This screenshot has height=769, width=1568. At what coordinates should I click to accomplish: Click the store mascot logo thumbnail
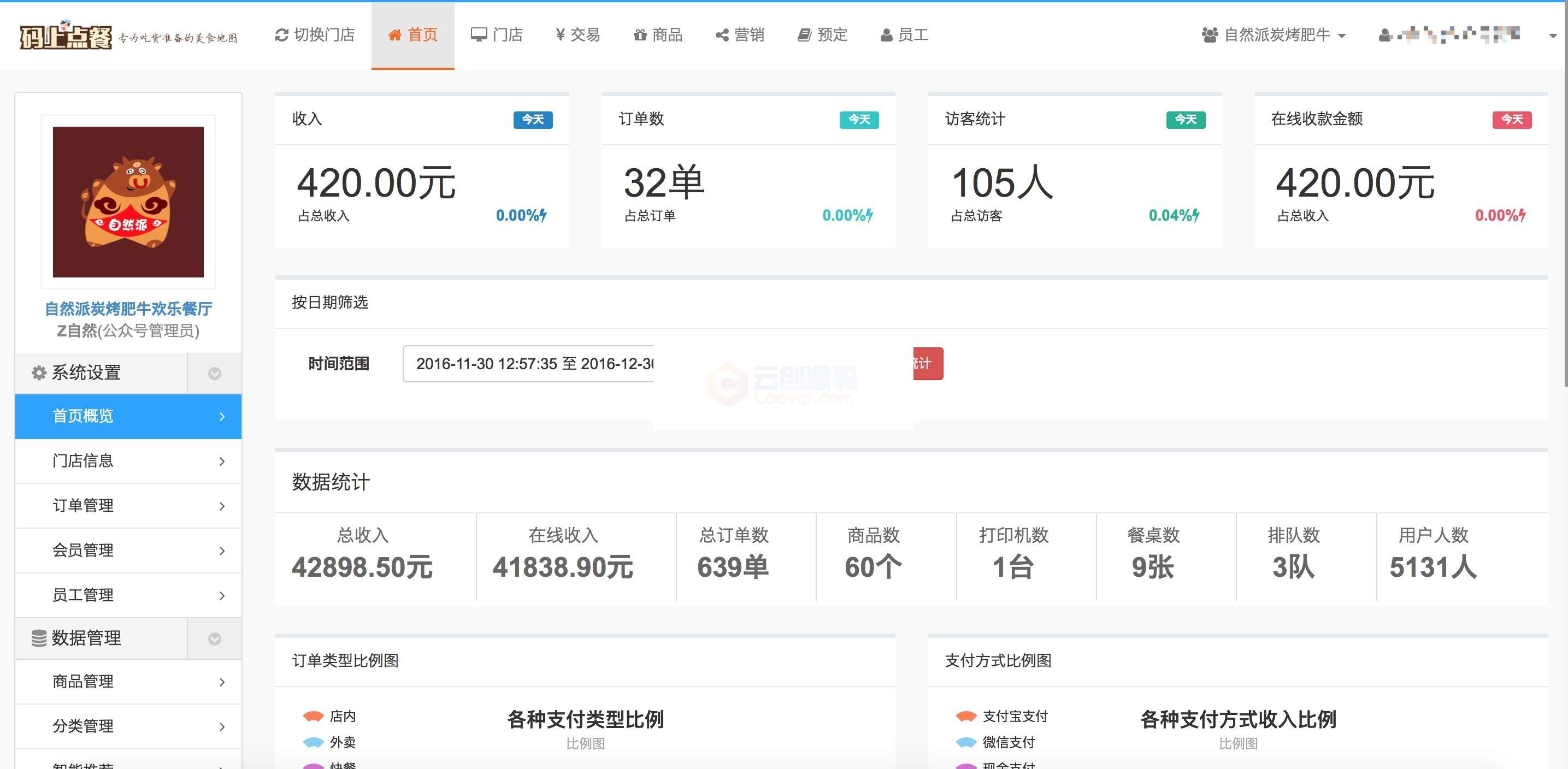128,202
